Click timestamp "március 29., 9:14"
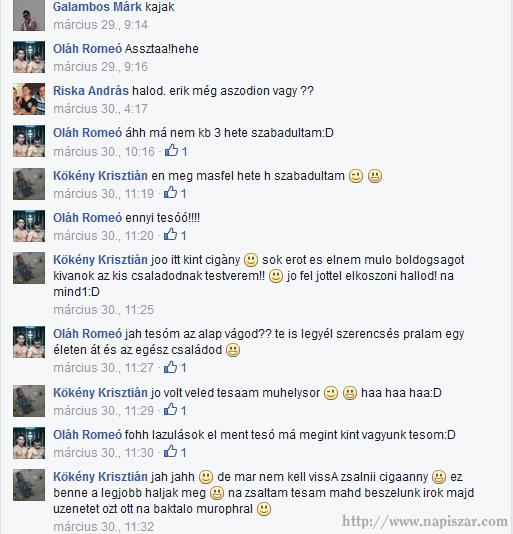 point(100,25)
